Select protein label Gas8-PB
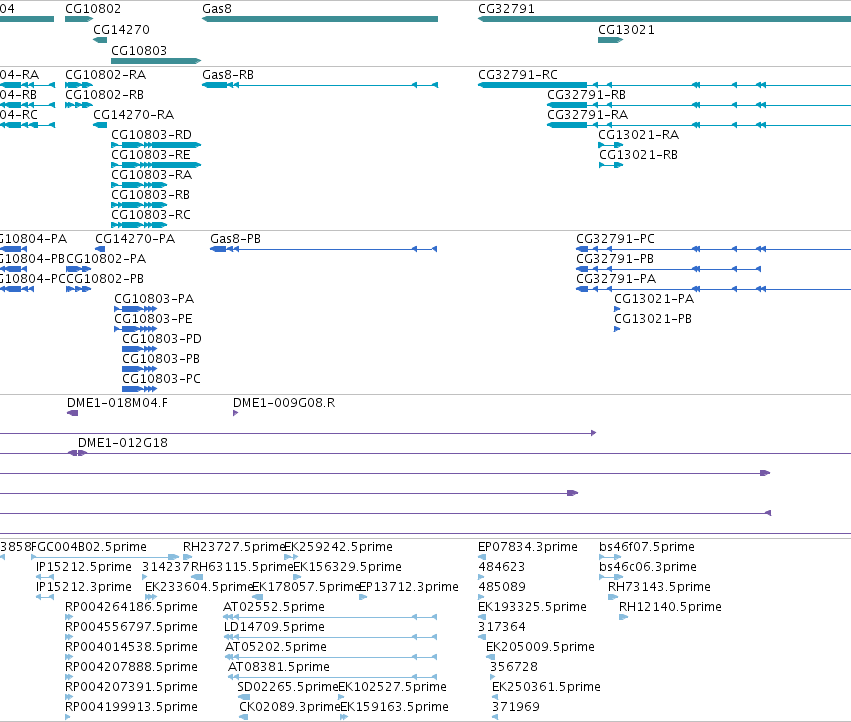 pyautogui.click(x=236, y=239)
